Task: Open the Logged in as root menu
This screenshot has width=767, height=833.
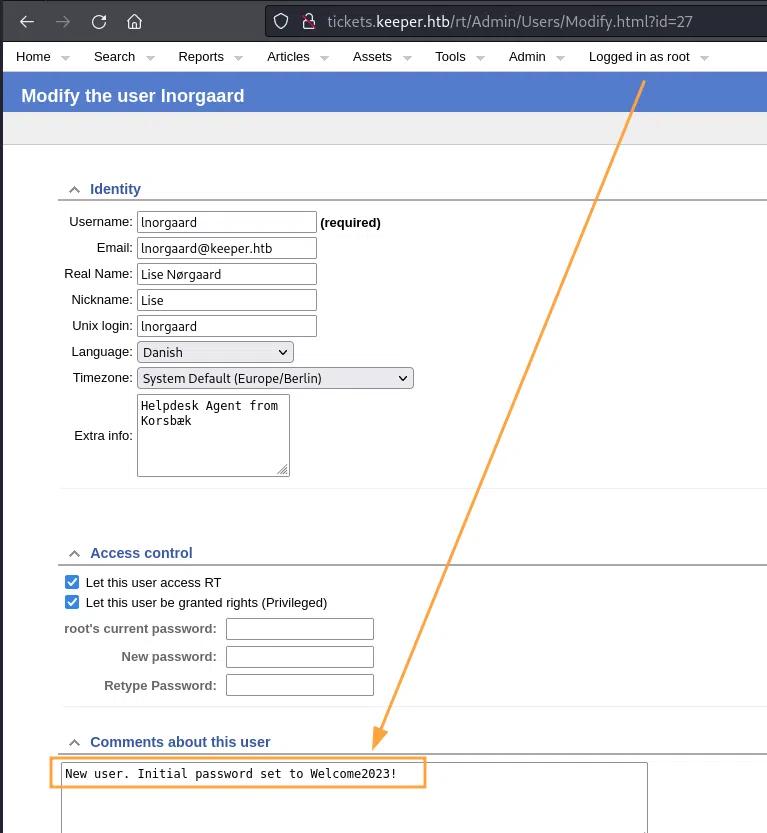Action: 639,57
